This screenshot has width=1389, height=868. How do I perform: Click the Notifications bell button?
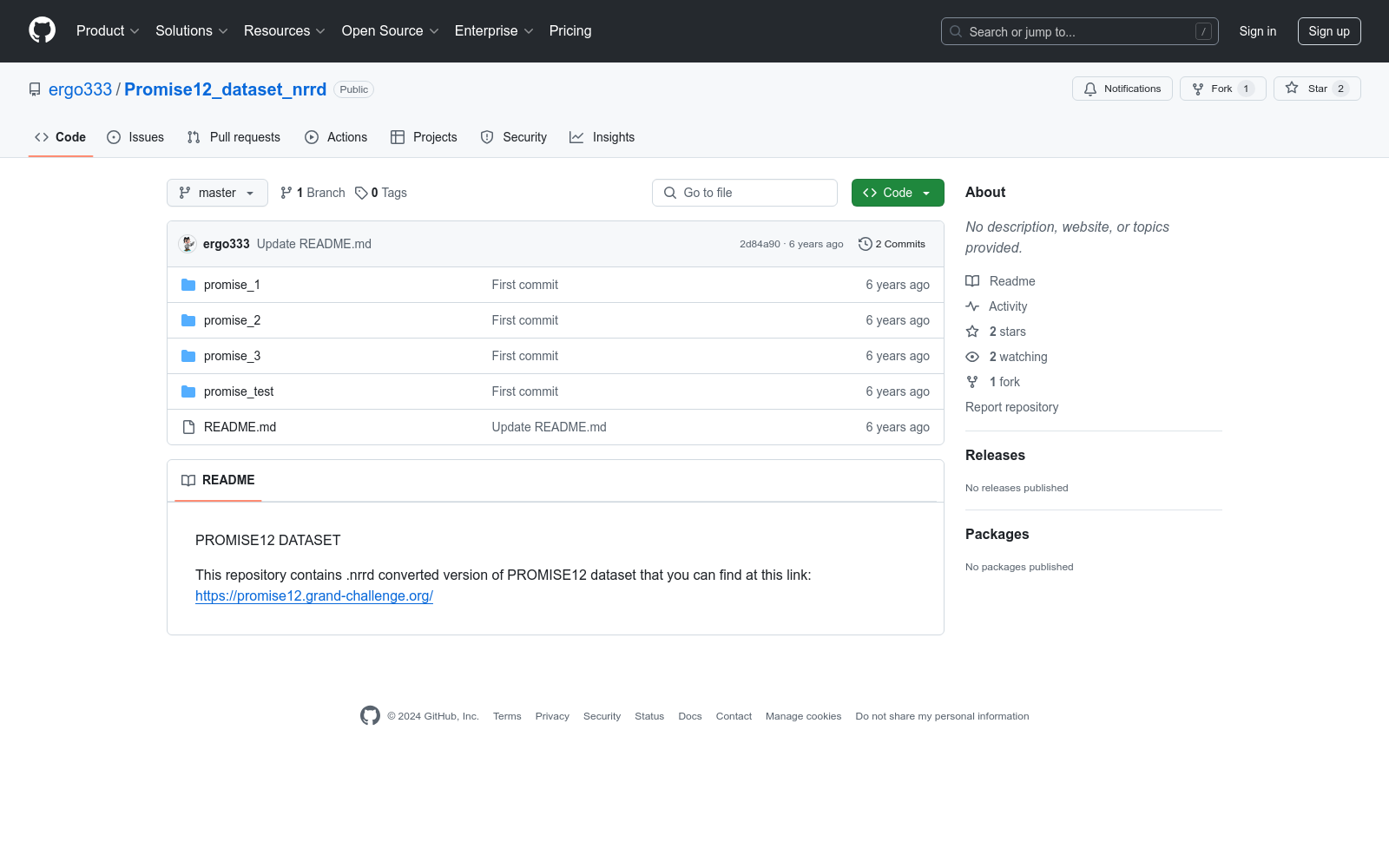(1122, 89)
